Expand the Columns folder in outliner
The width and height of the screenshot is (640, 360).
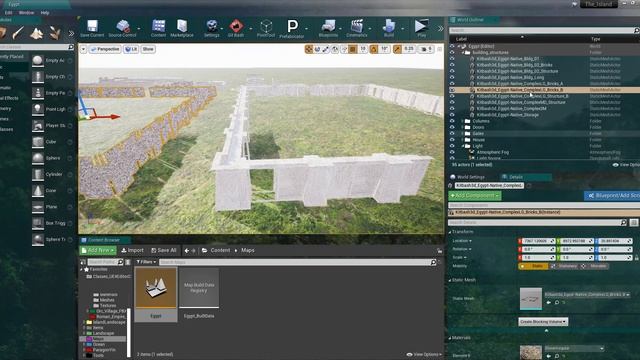[463, 121]
